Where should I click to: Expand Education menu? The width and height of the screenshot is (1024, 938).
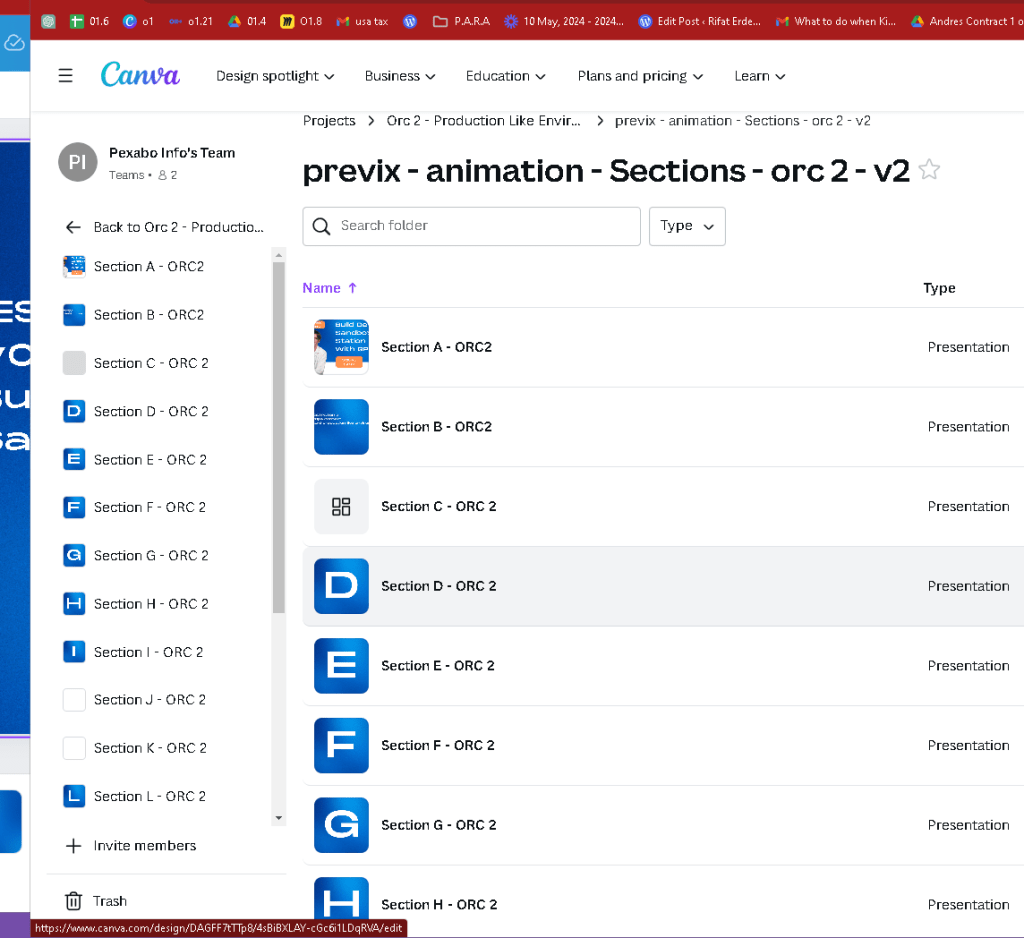pos(505,76)
